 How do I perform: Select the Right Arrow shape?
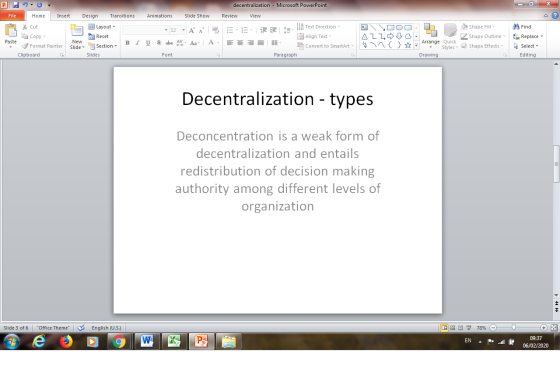(391, 36)
